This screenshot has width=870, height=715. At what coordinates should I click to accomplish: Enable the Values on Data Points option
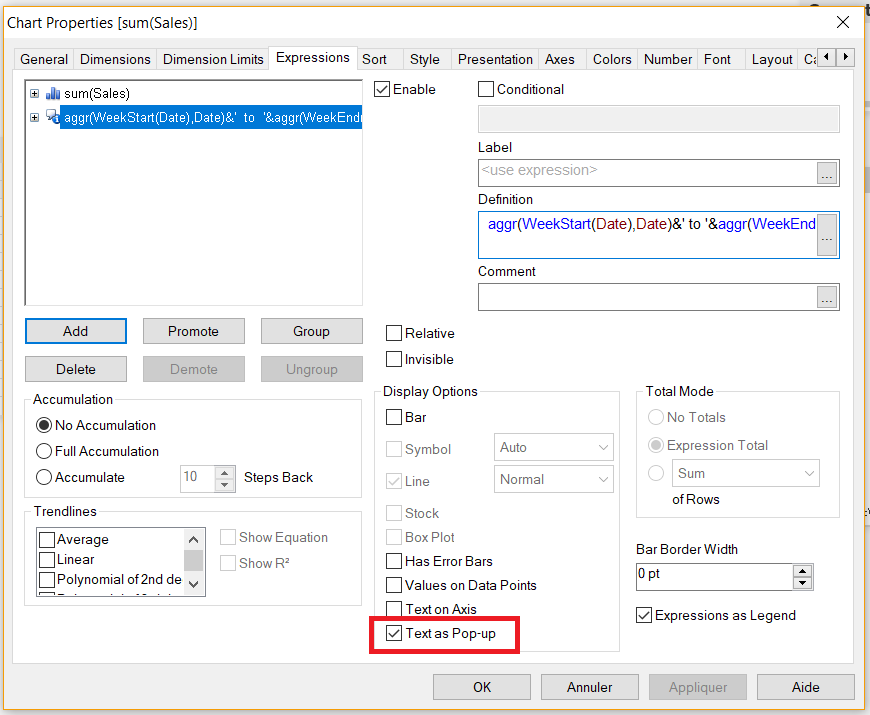click(394, 585)
